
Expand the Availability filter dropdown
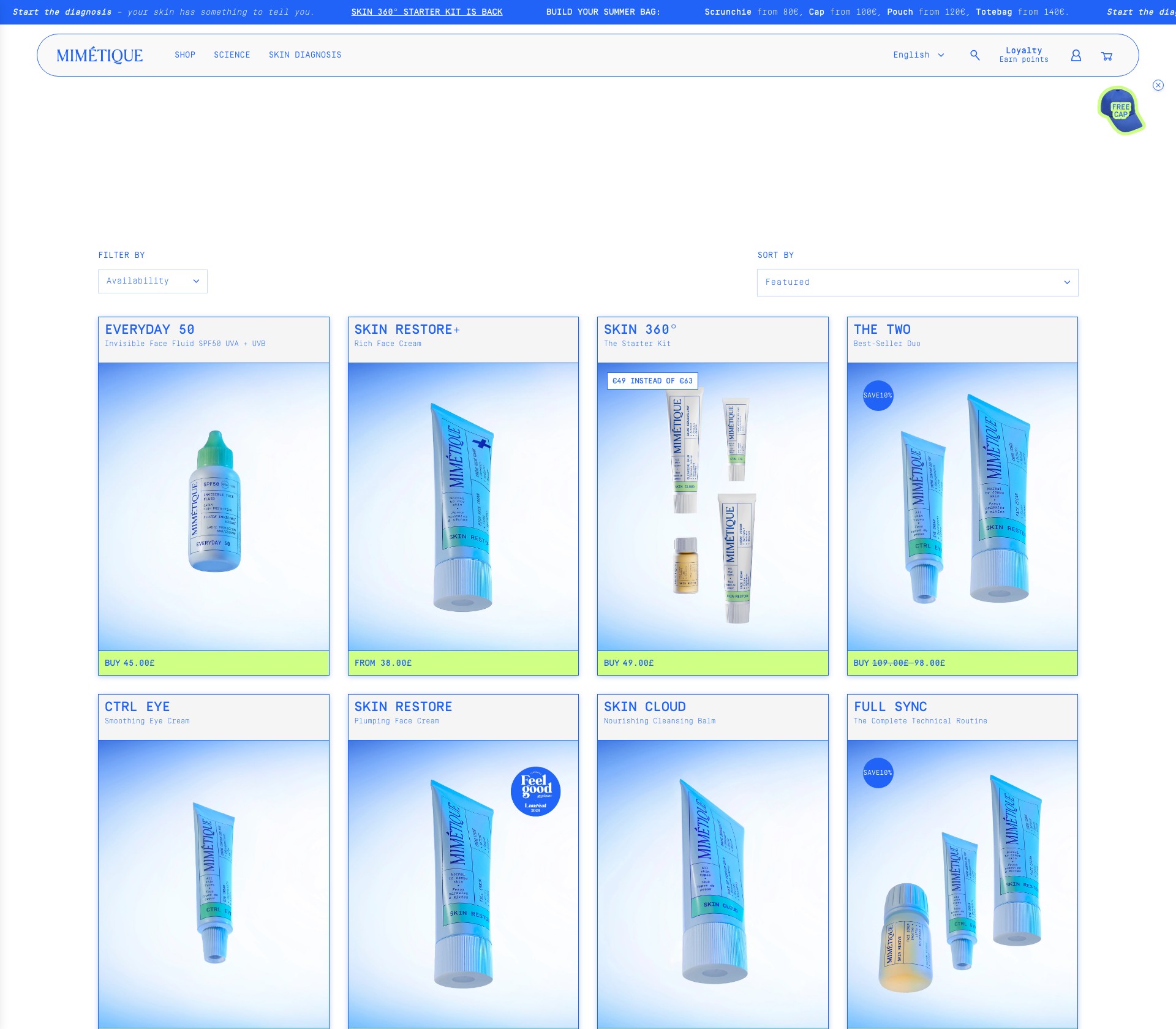(153, 281)
